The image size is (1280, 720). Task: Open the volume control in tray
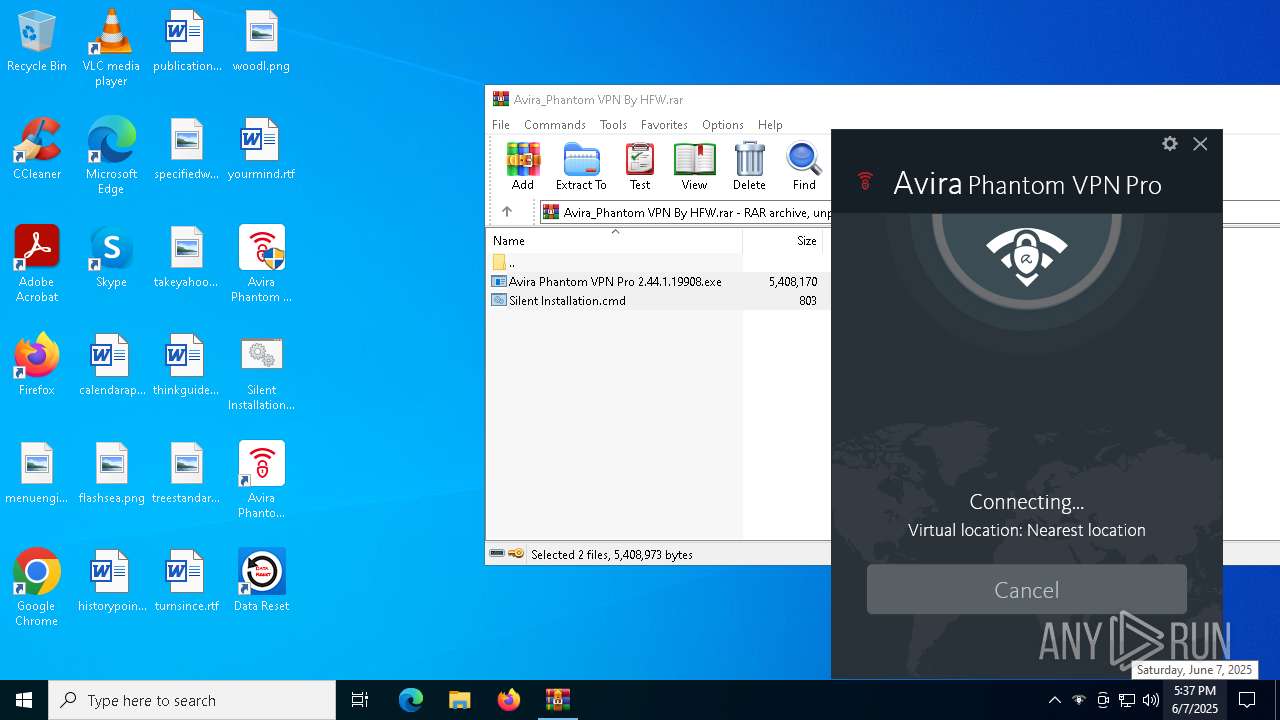[1151, 700]
